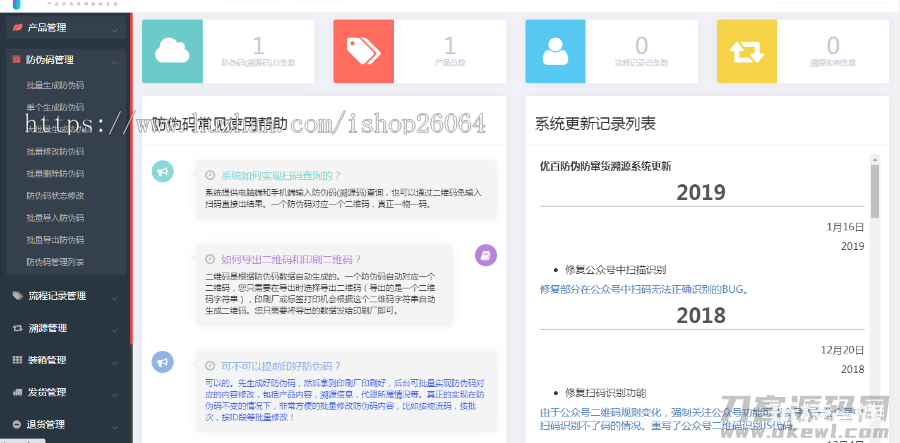The image size is (900, 443).
Task: Click clock icon before 如何导出二维码和印刷二维码
Action: pyautogui.click(x=211, y=259)
